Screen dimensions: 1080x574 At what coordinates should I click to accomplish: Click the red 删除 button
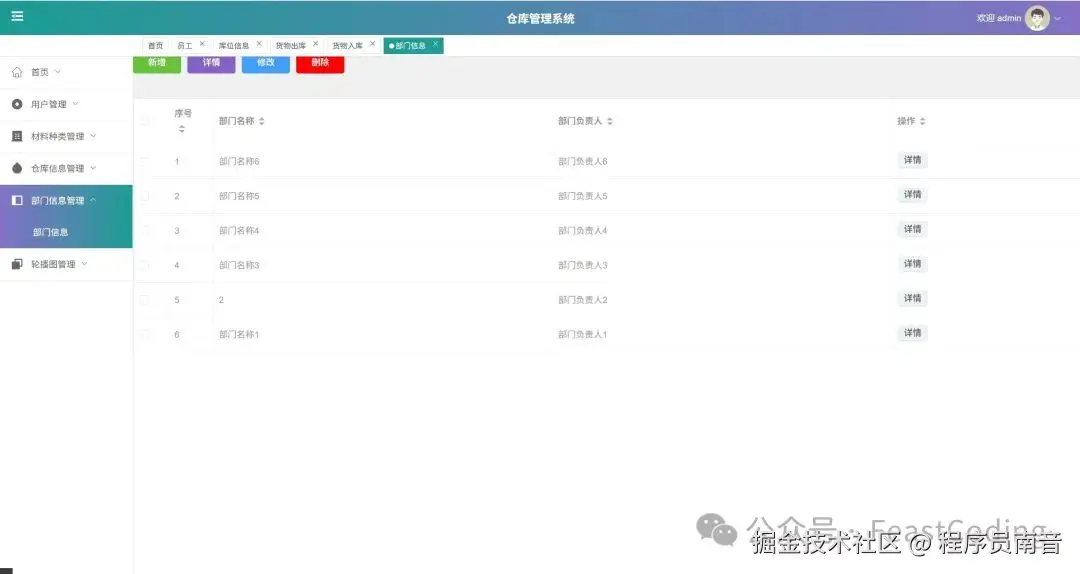tap(320, 64)
